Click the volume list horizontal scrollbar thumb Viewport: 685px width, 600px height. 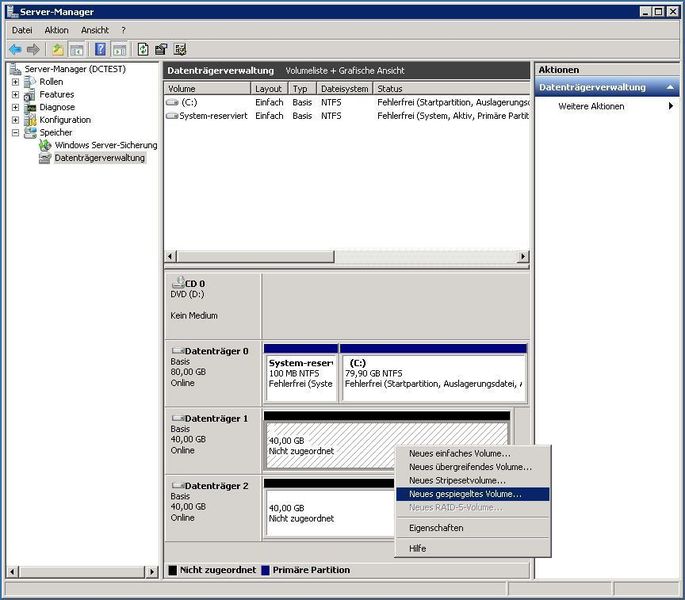pyautogui.click(x=255, y=256)
